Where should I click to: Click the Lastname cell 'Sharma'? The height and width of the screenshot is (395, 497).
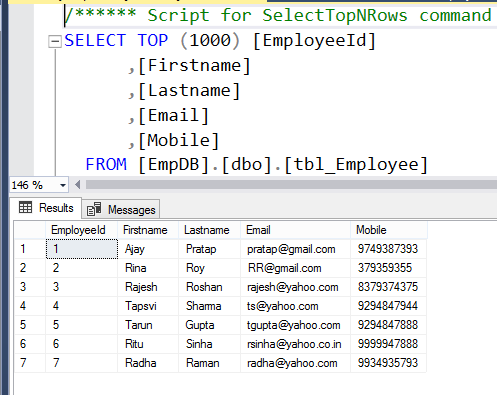(x=209, y=306)
